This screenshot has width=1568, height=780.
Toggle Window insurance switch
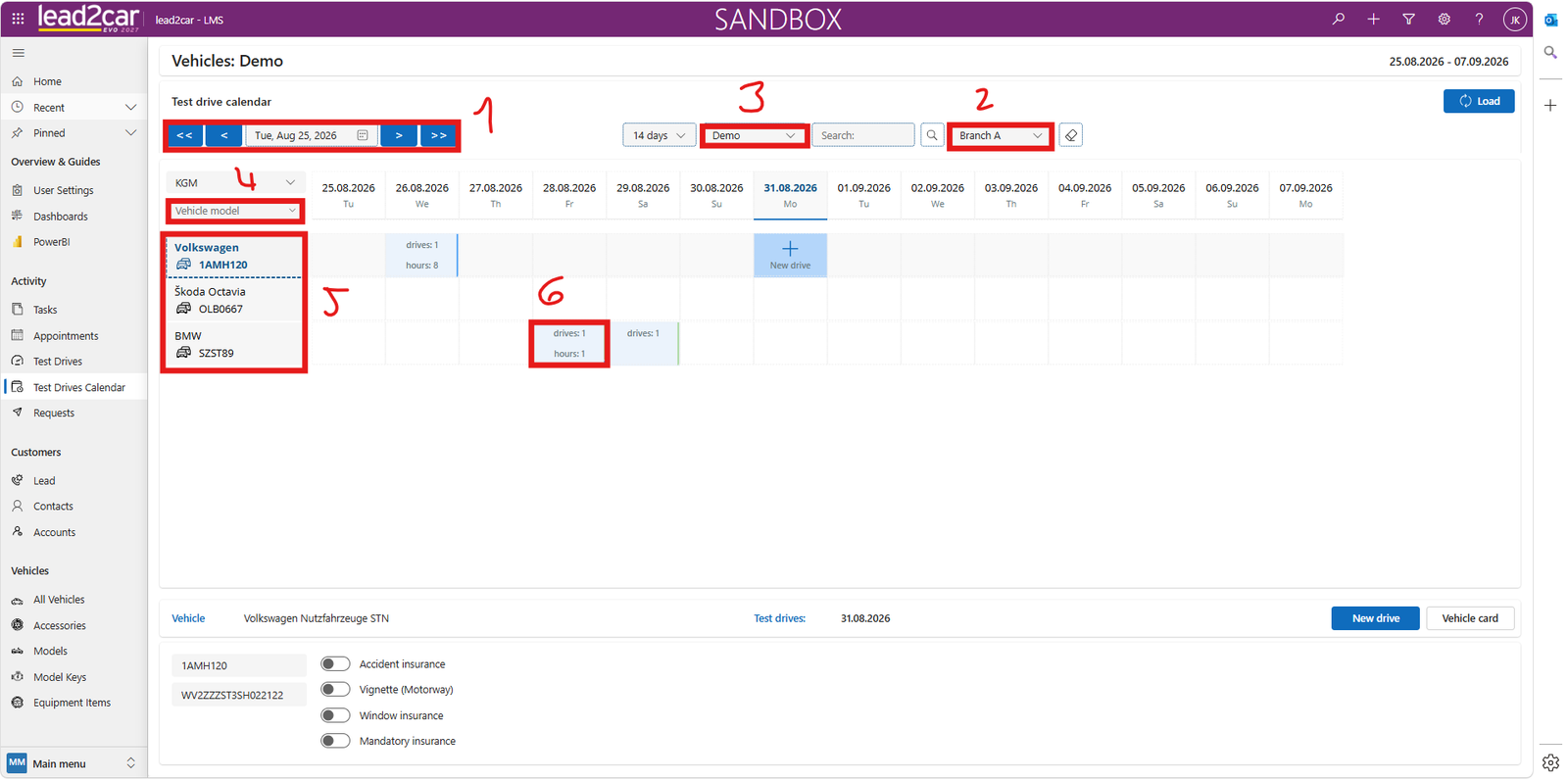[335, 715]
